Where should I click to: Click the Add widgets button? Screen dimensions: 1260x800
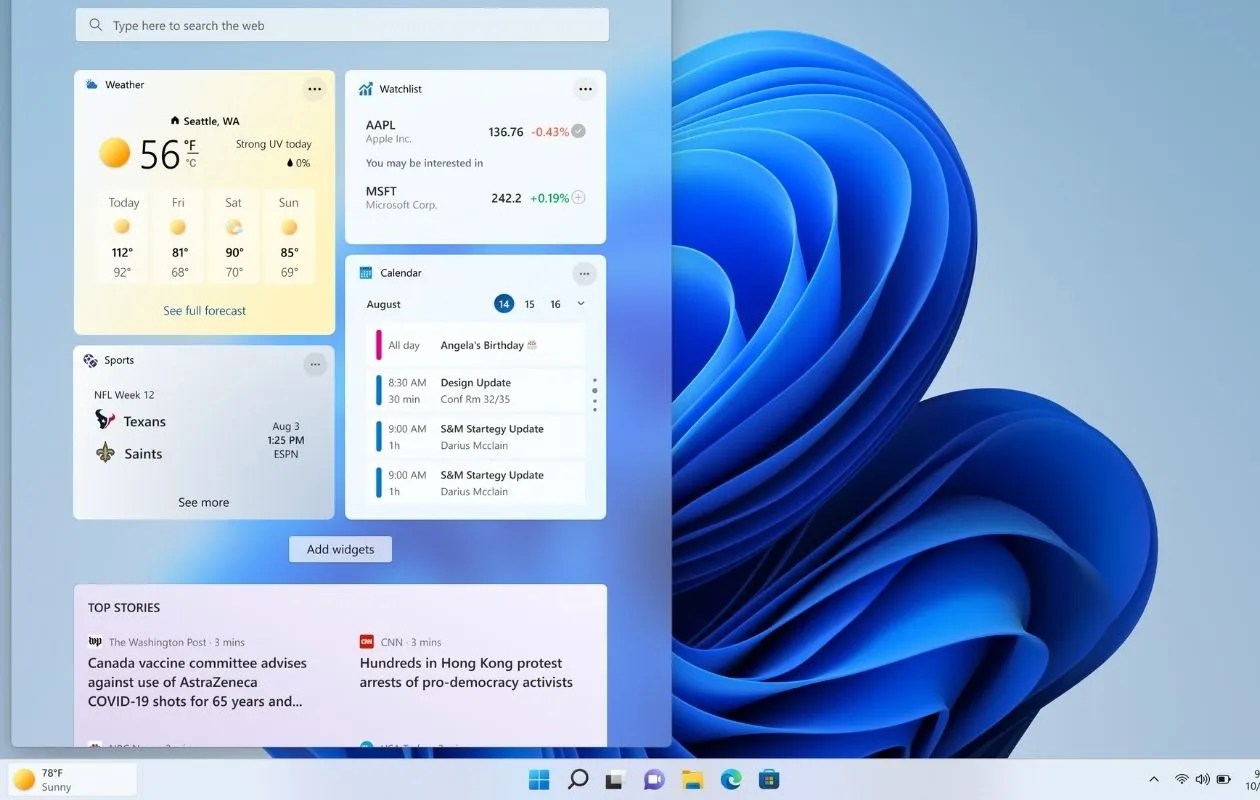tap(340, 548)
